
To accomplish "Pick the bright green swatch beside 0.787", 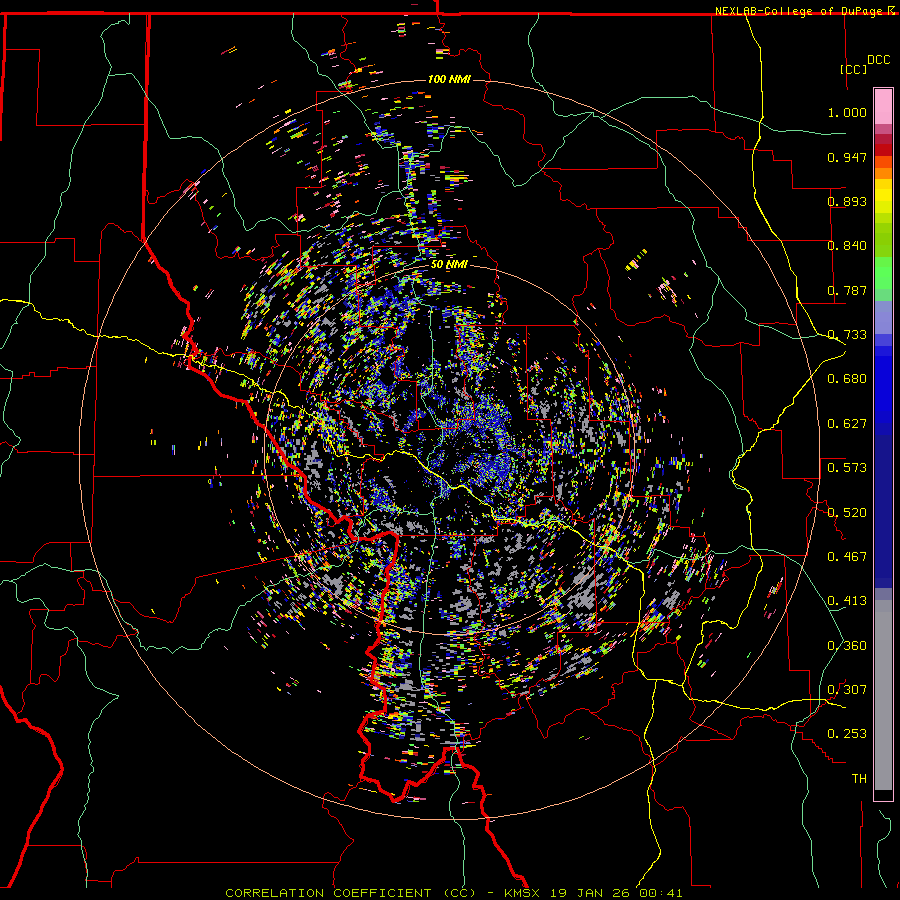I will [x=883, y=279].
